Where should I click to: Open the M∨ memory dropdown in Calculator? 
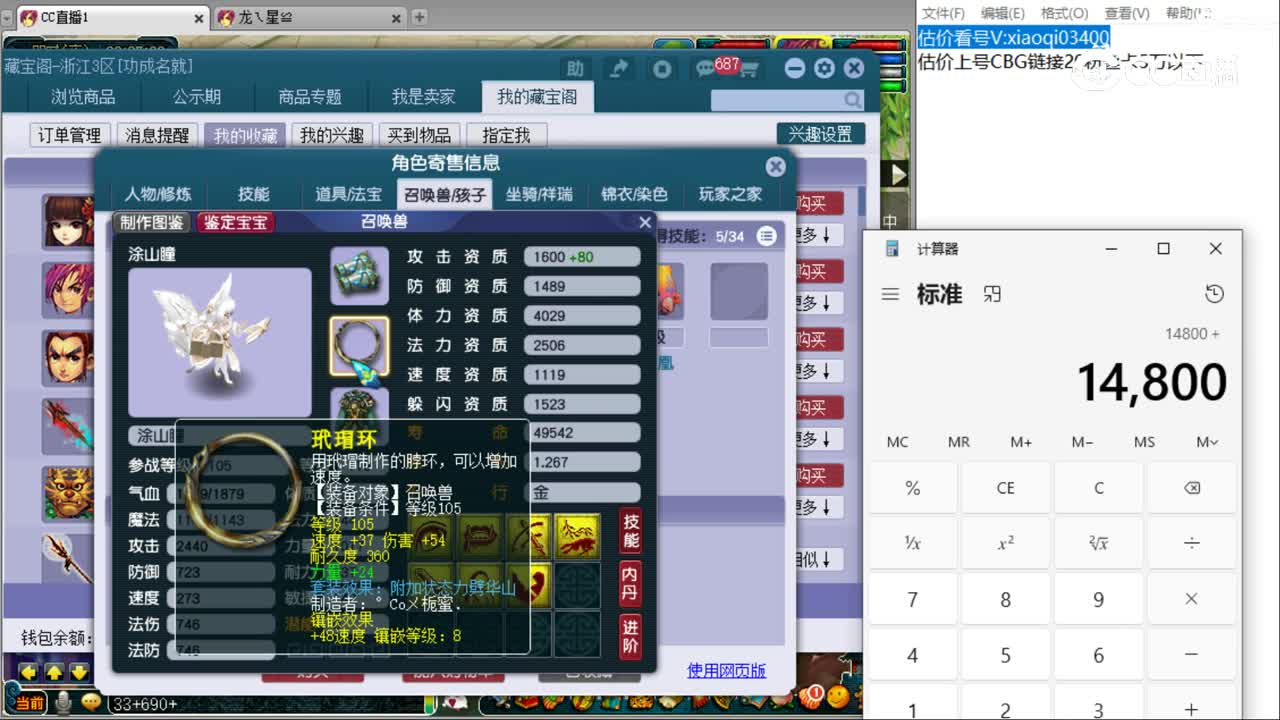1207,441
